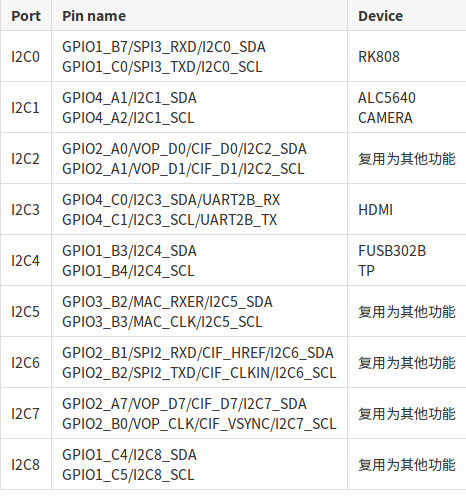Select GPIO4_C1/I2C3_SCL/UART2B_TX pin name
This screenshot has width=466, height=496.
170,220
